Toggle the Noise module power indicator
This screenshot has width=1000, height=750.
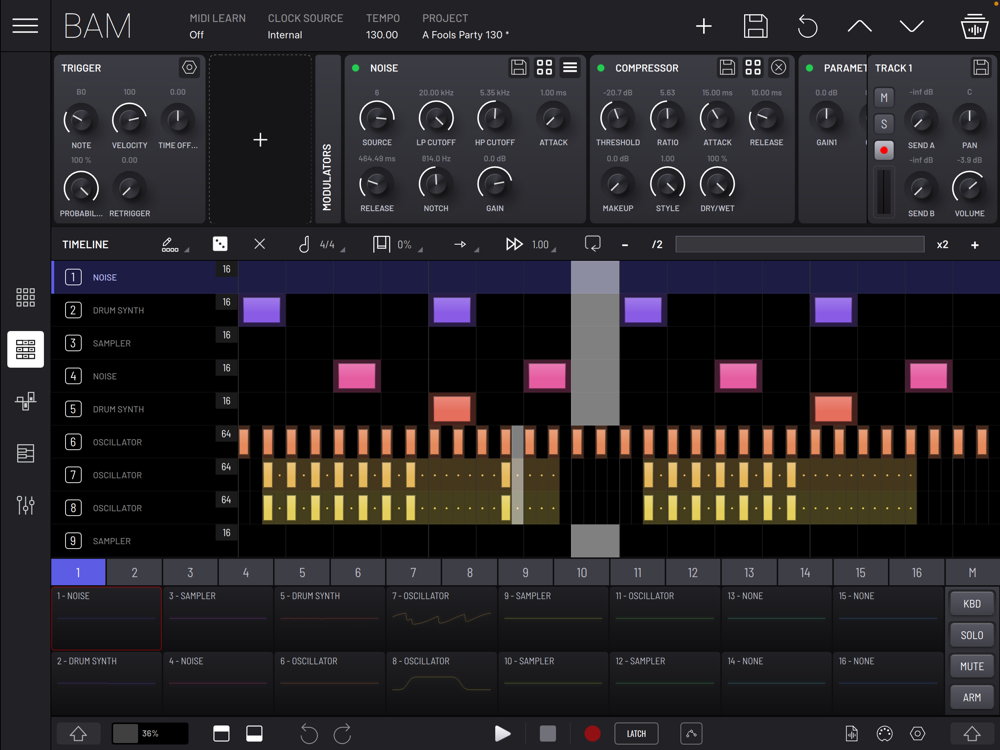[x=355, y=68]
